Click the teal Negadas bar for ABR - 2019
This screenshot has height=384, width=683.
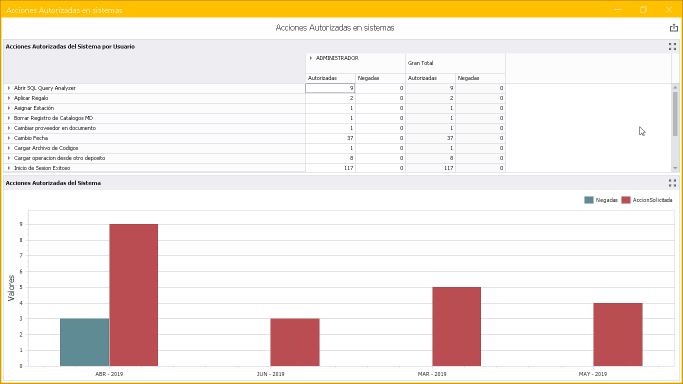pyautogui.click(x=85, y=342)
